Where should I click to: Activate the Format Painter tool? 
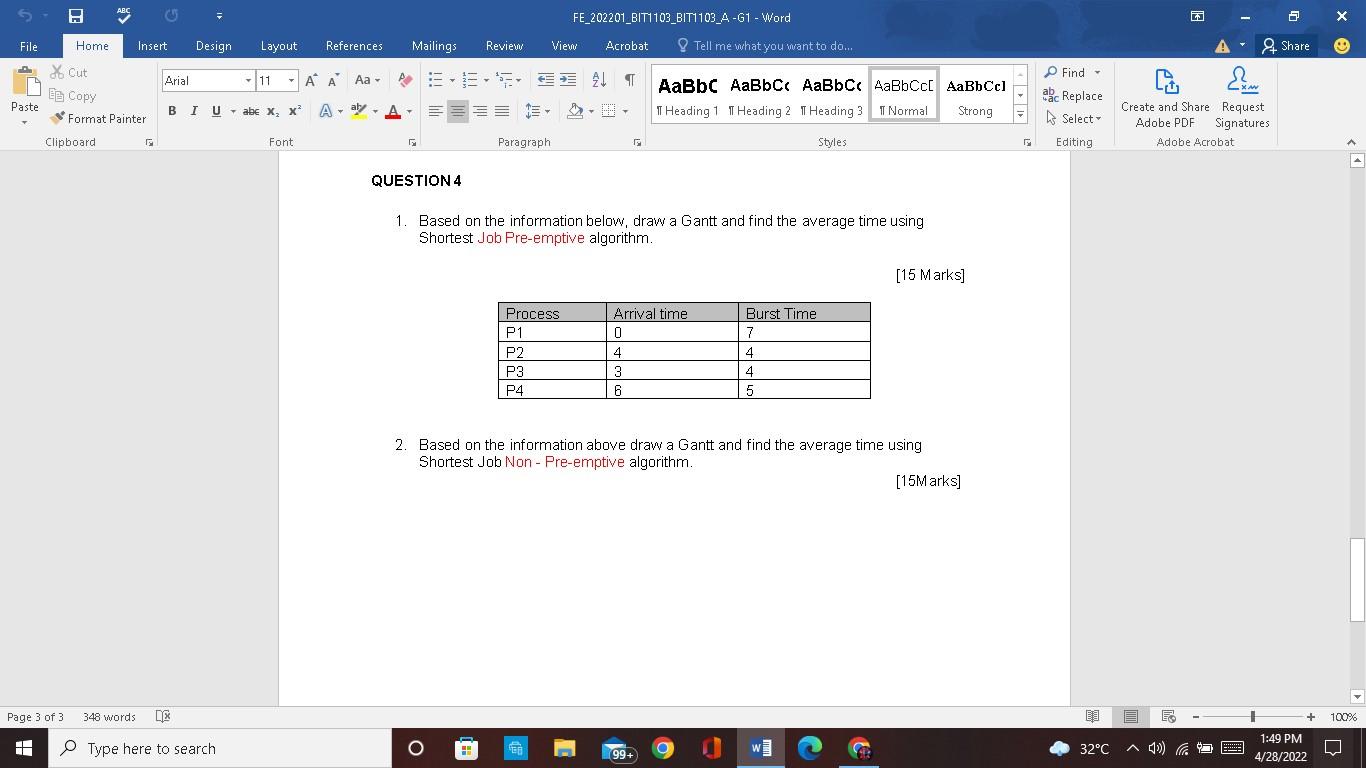pyautogui.click(x=97, y=118)
